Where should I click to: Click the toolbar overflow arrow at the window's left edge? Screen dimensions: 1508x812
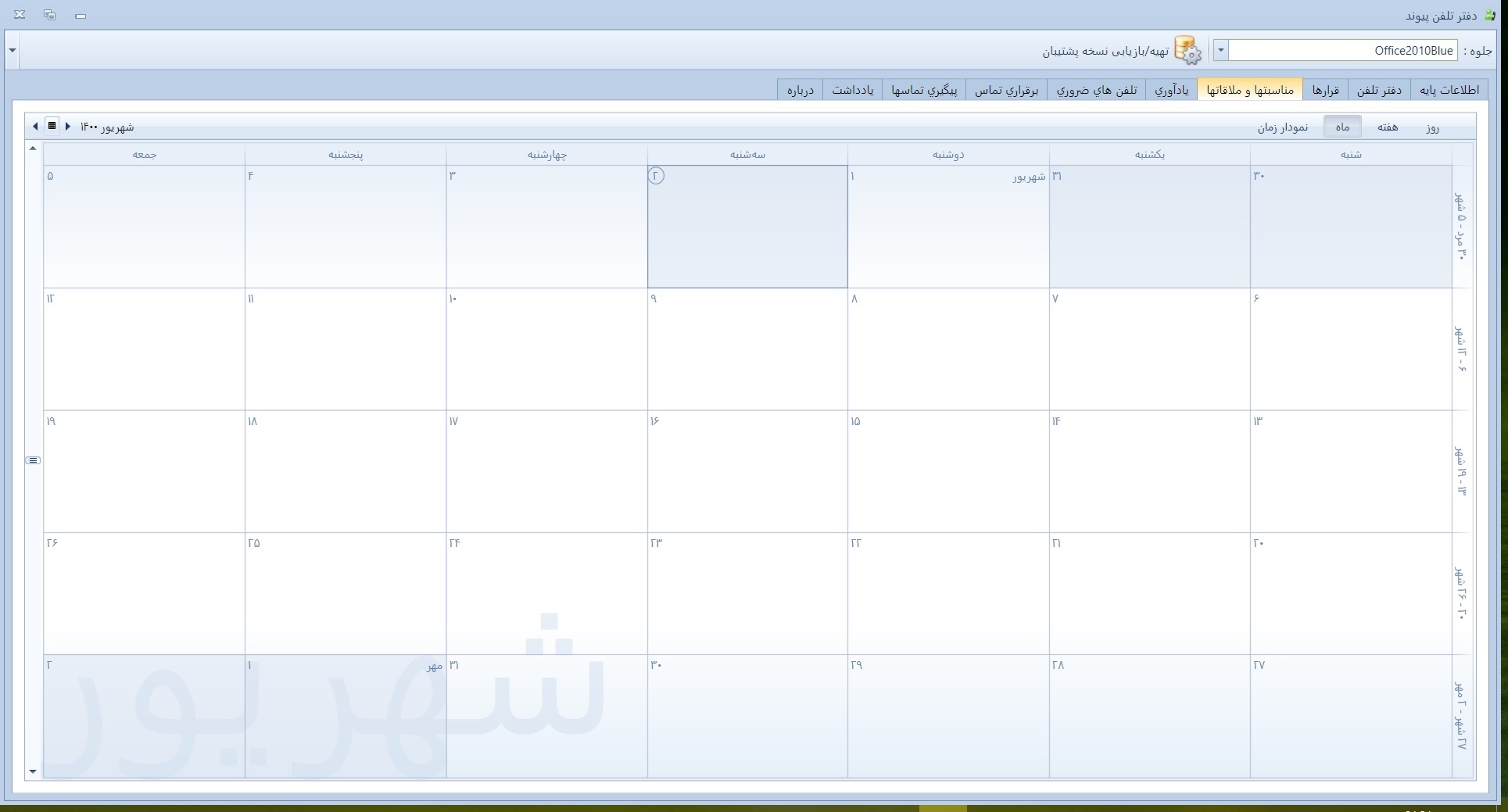coord(12,51)
